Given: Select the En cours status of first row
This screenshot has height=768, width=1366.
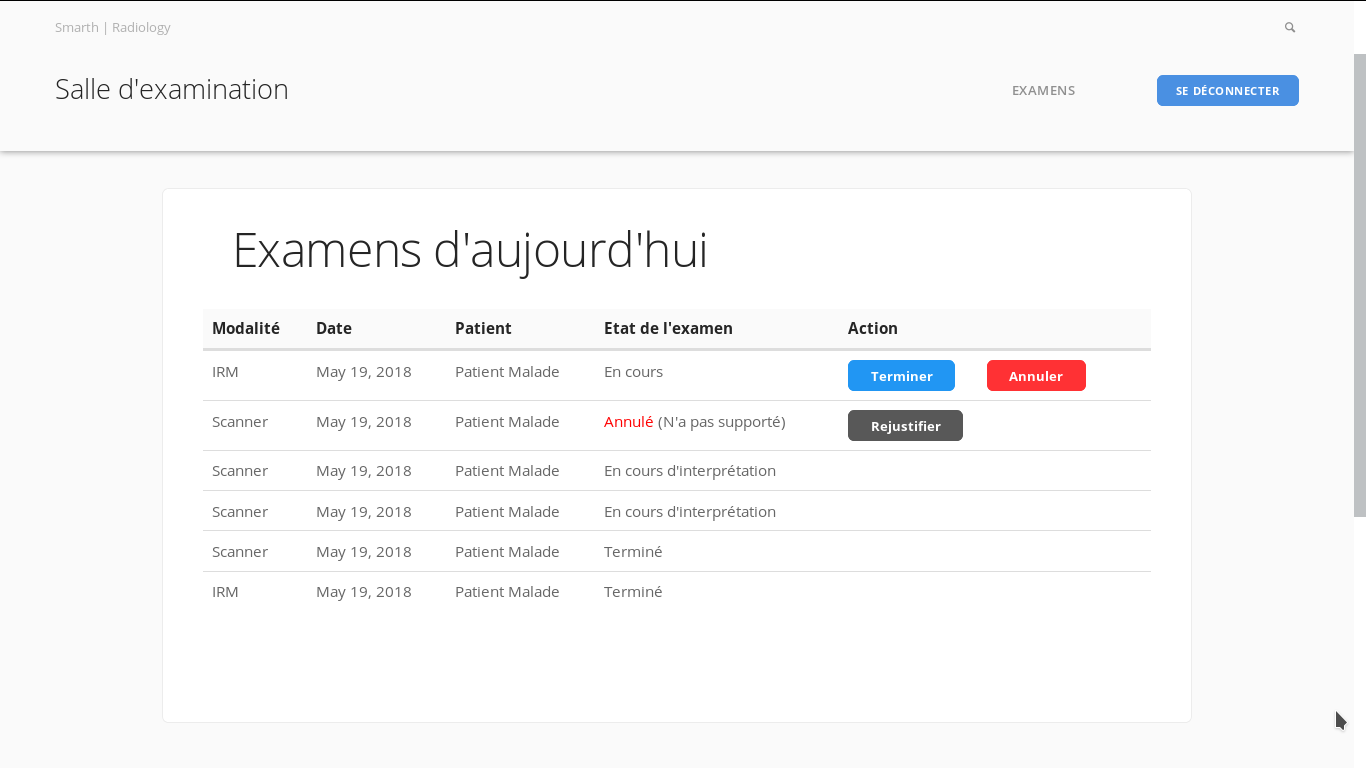Looking at the screenshot, I should click(x=633, y=372).
